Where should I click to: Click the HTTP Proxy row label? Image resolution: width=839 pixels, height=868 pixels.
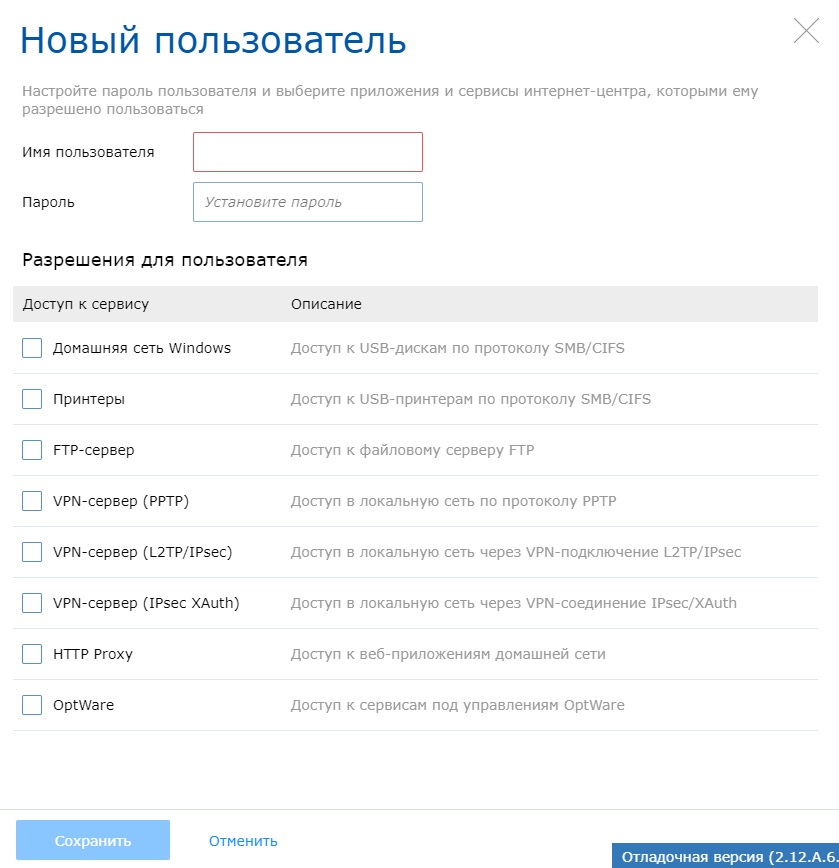tap(93, 654)
